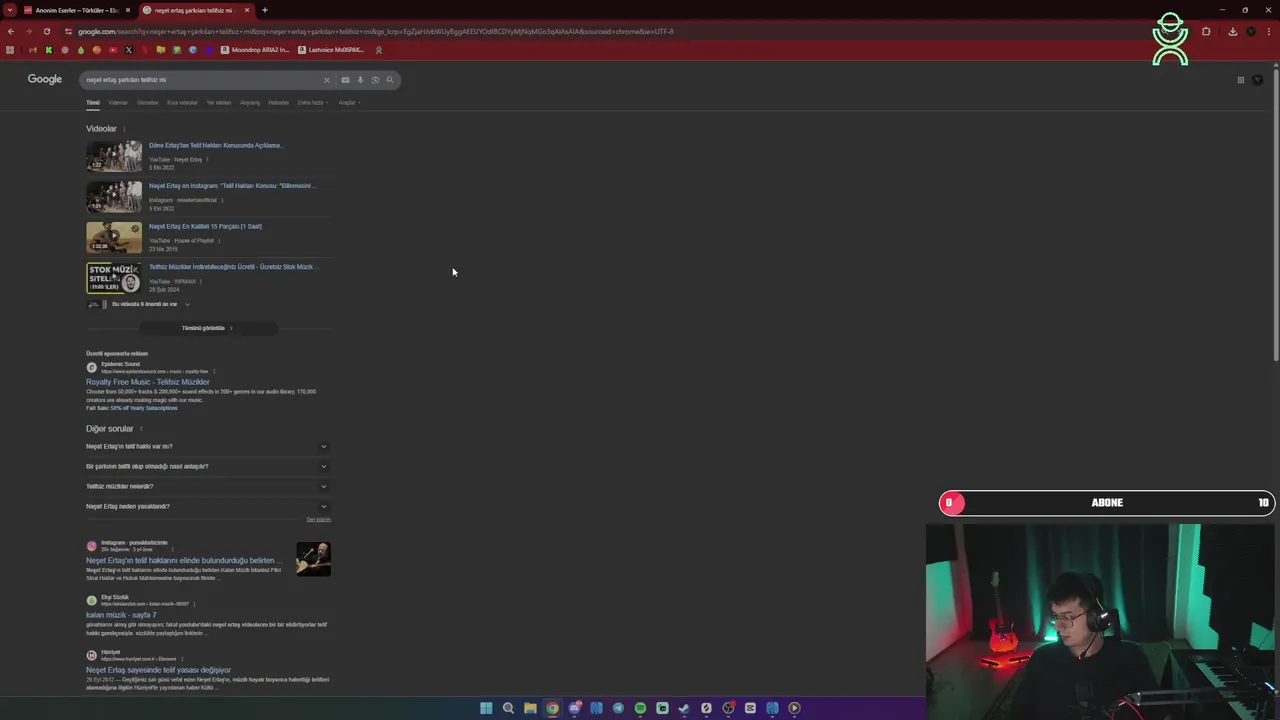Image resolution: width=1280 pixels, height=720 pixels.
Task: Expand 'Neşet Ertaş'ın telif hakkı var mı?'
Action: 207,447
